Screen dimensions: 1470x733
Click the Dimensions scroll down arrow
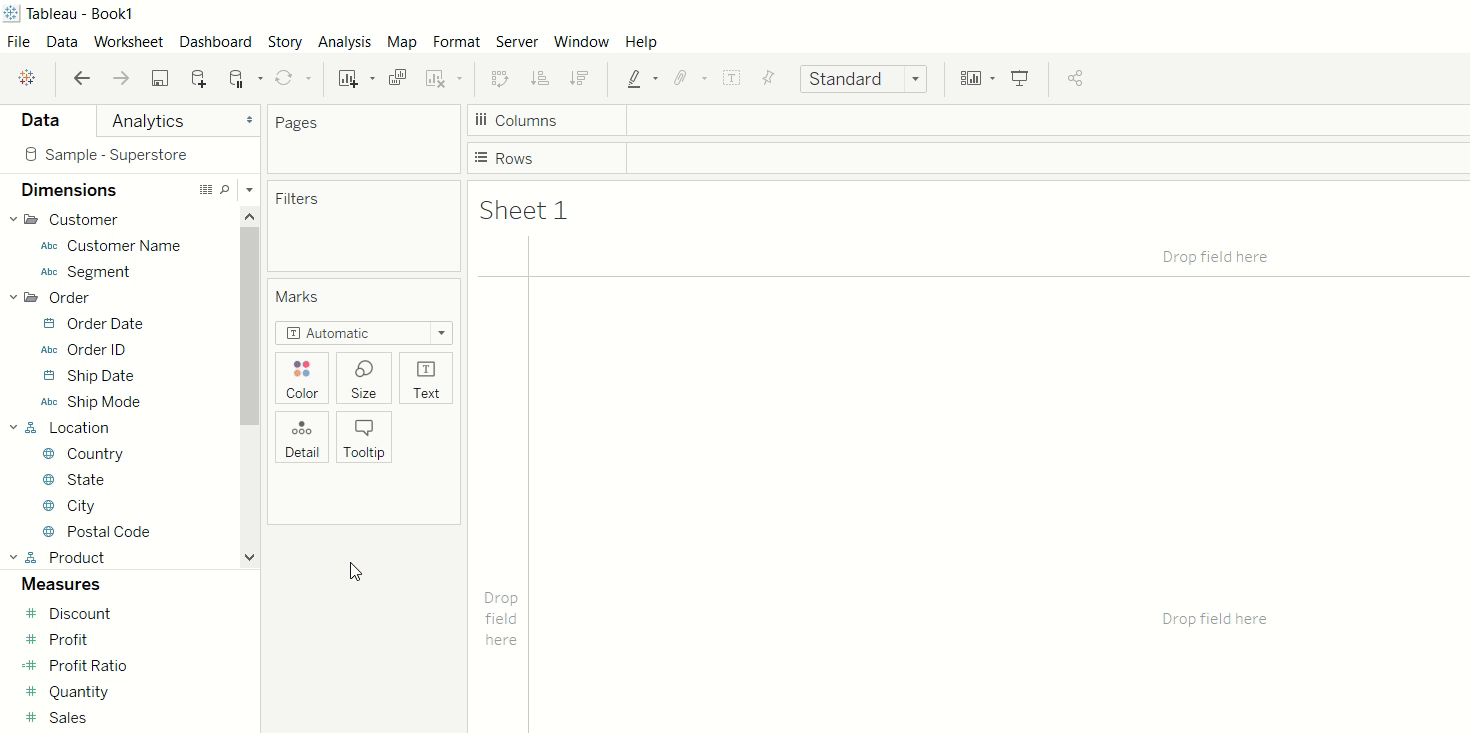pos(250,558)
